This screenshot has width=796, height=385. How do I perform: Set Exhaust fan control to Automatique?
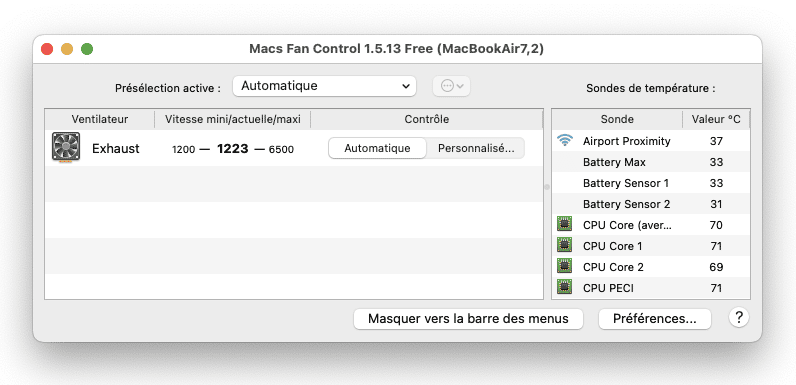click(x=377, y=148)
